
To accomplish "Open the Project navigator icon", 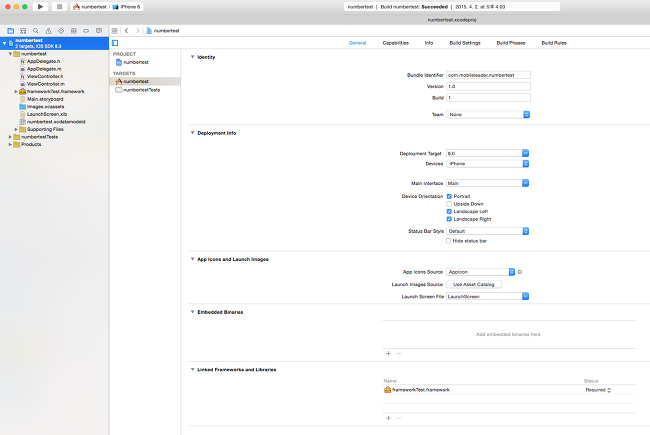I will pyautogui.click(x=11, y=31).
